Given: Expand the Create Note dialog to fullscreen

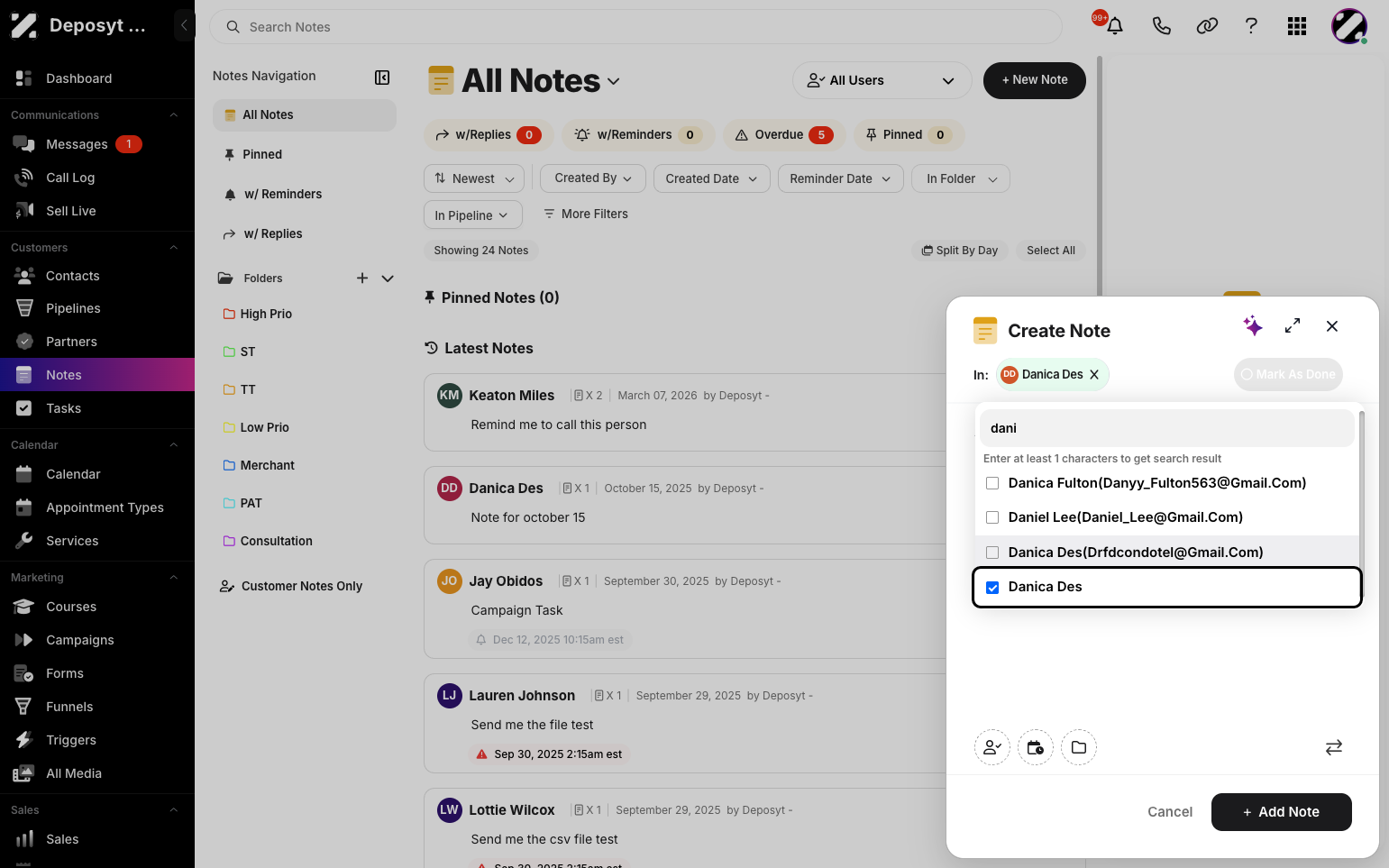Looking at the screenshot, I should 1293,326.
